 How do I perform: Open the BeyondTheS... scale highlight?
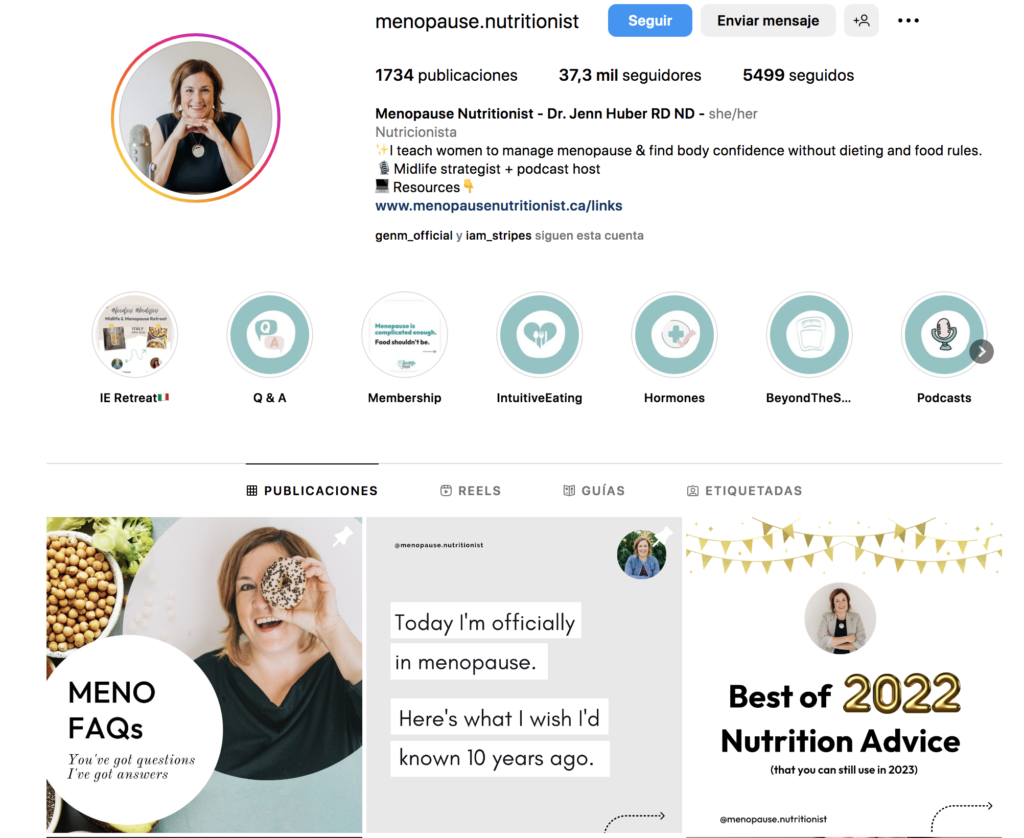pos(809,334)
